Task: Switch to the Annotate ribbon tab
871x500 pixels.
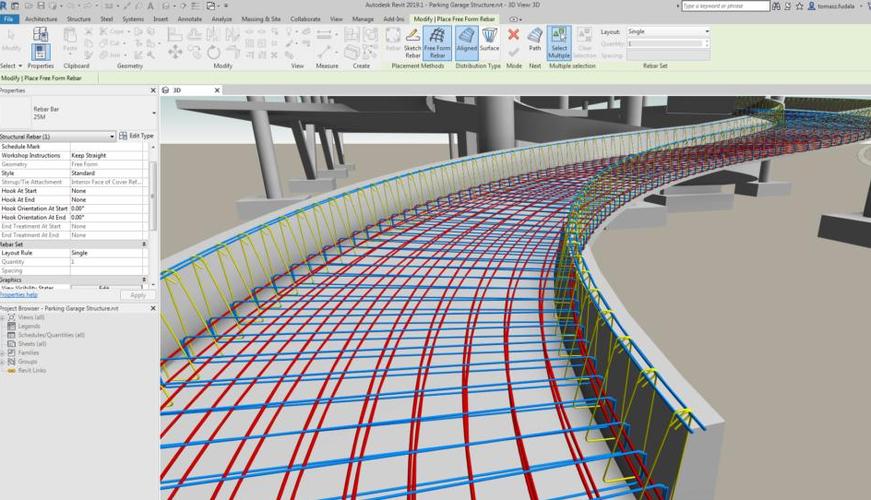Action: pyautogui.click(x=189, y=19)
